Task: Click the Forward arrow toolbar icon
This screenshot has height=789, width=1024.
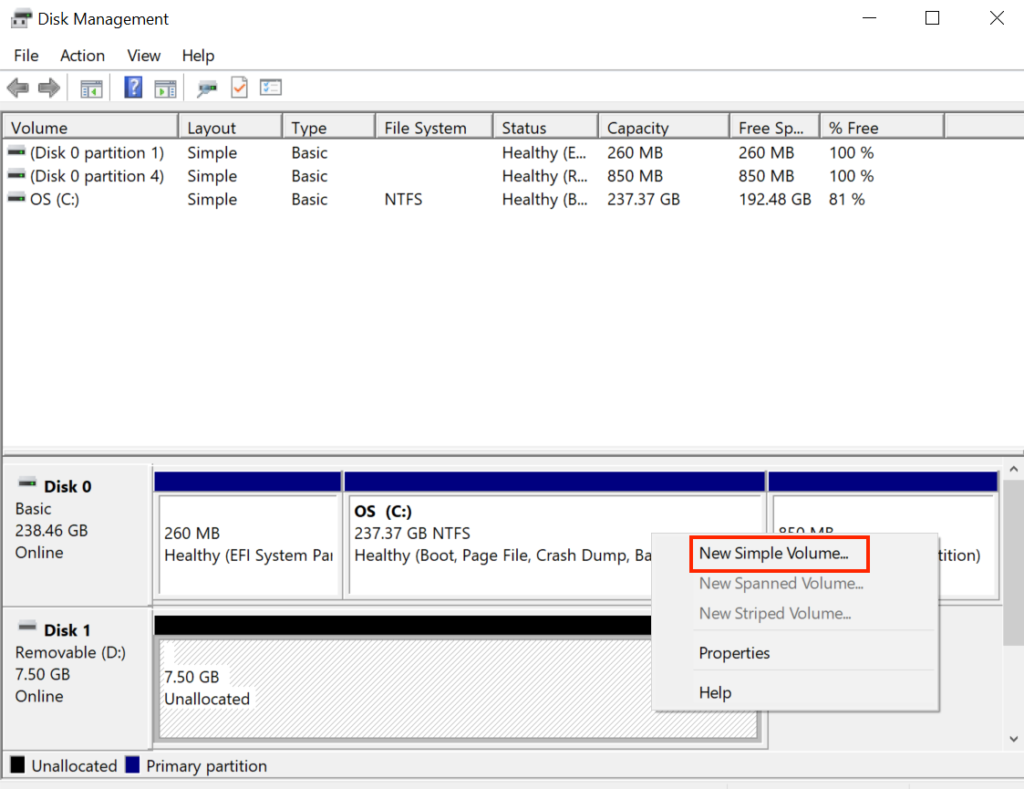Action: (x=48, y=88)
